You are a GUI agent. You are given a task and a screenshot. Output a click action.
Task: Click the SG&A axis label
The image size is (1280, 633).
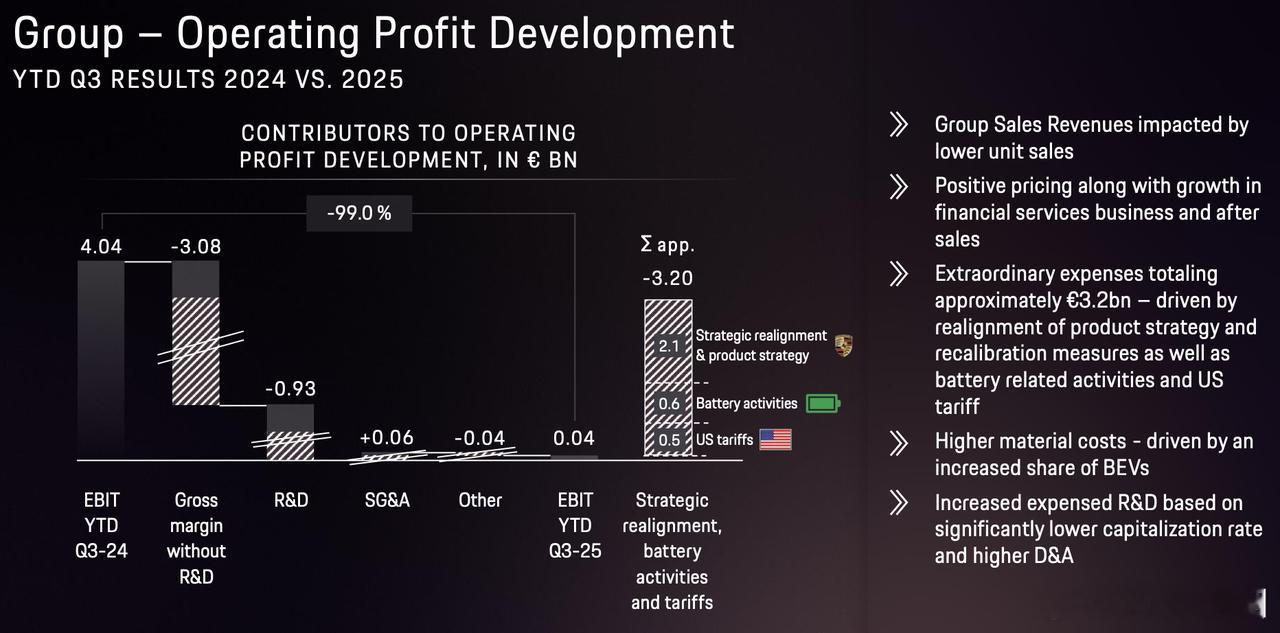[385, 500]
